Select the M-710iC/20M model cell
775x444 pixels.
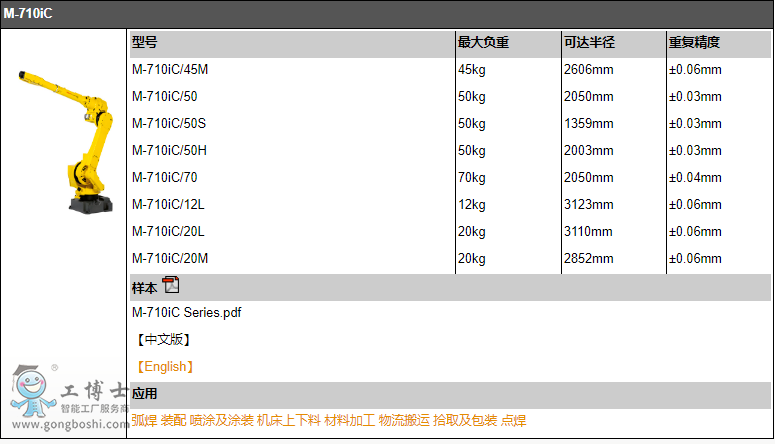click(170, 259)
